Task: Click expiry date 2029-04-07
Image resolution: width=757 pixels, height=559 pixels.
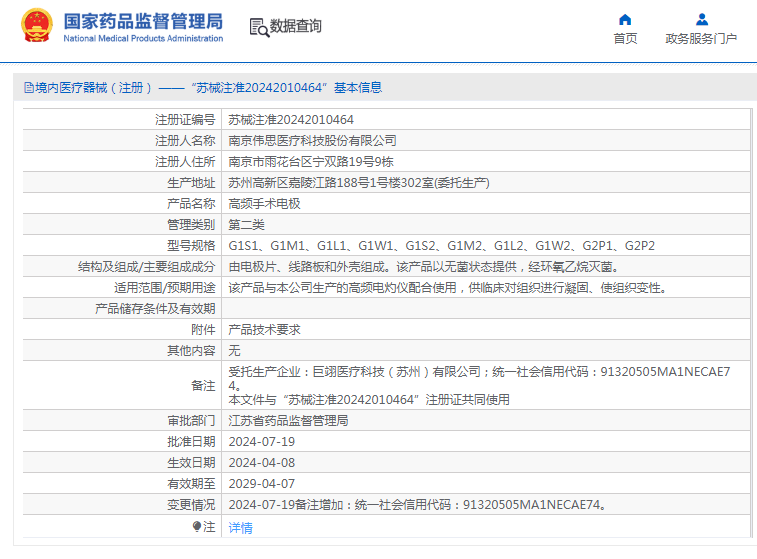Action: pyautogui.click(x=262, y=484)
